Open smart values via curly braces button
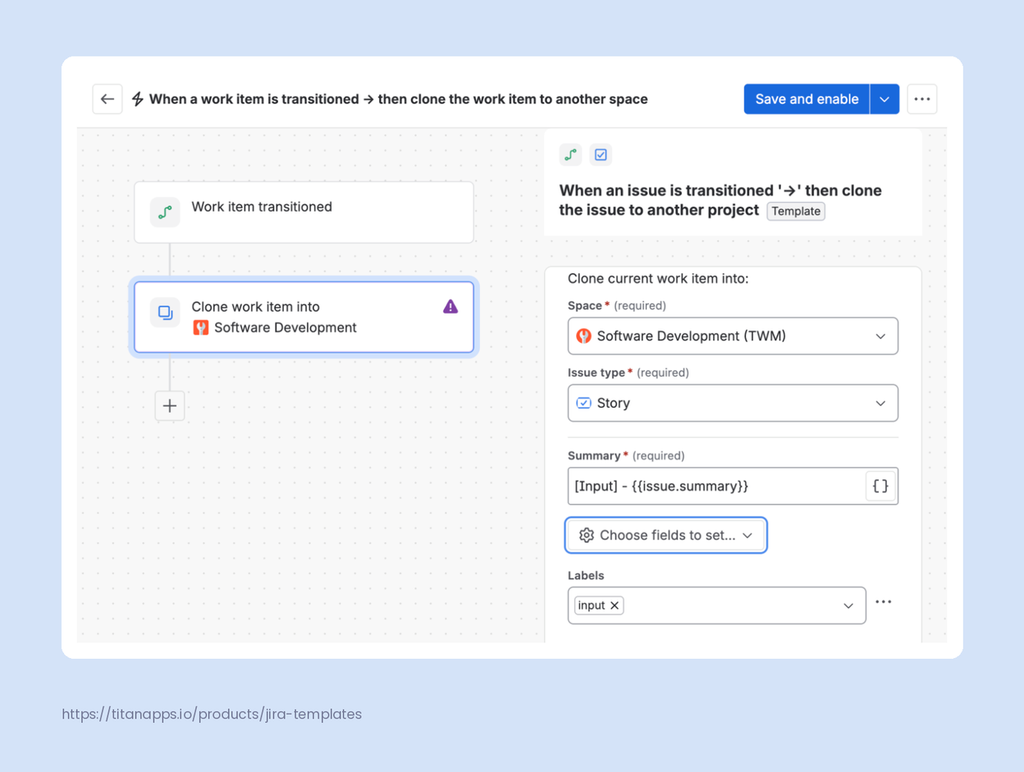This screenshot has height=772, width=1024. coord(880,486)
